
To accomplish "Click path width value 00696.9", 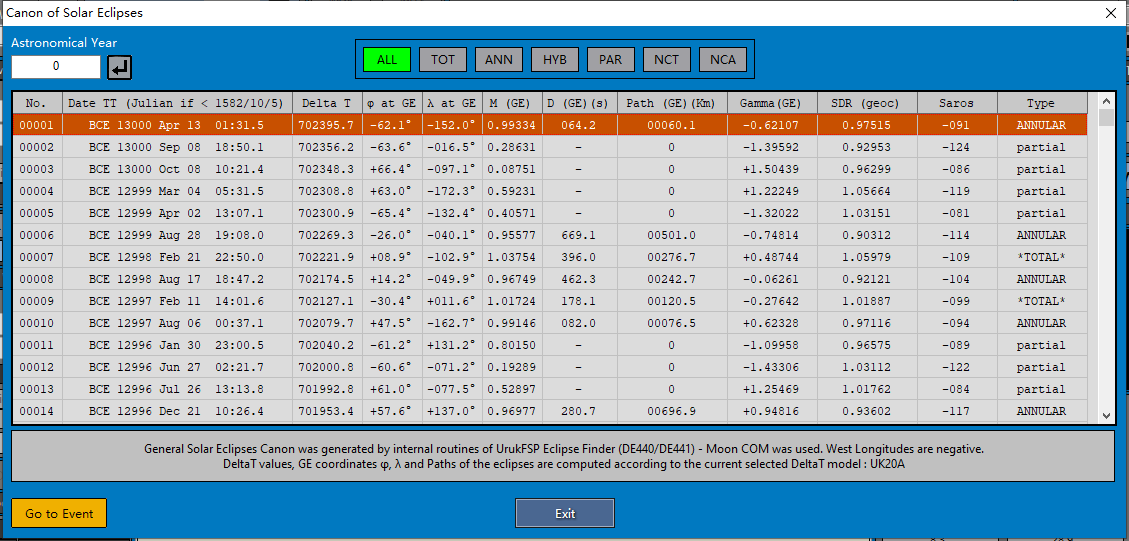I will 673,411.
